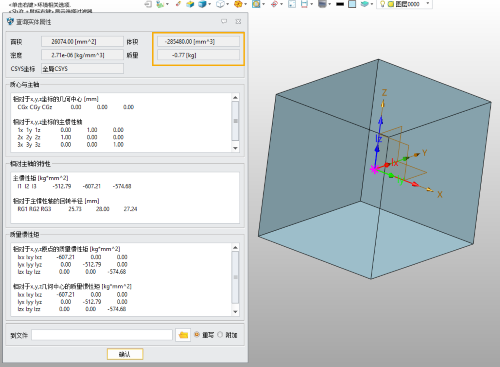
Task: Click the teal stacked layers icon
Action: click(365, 4)
